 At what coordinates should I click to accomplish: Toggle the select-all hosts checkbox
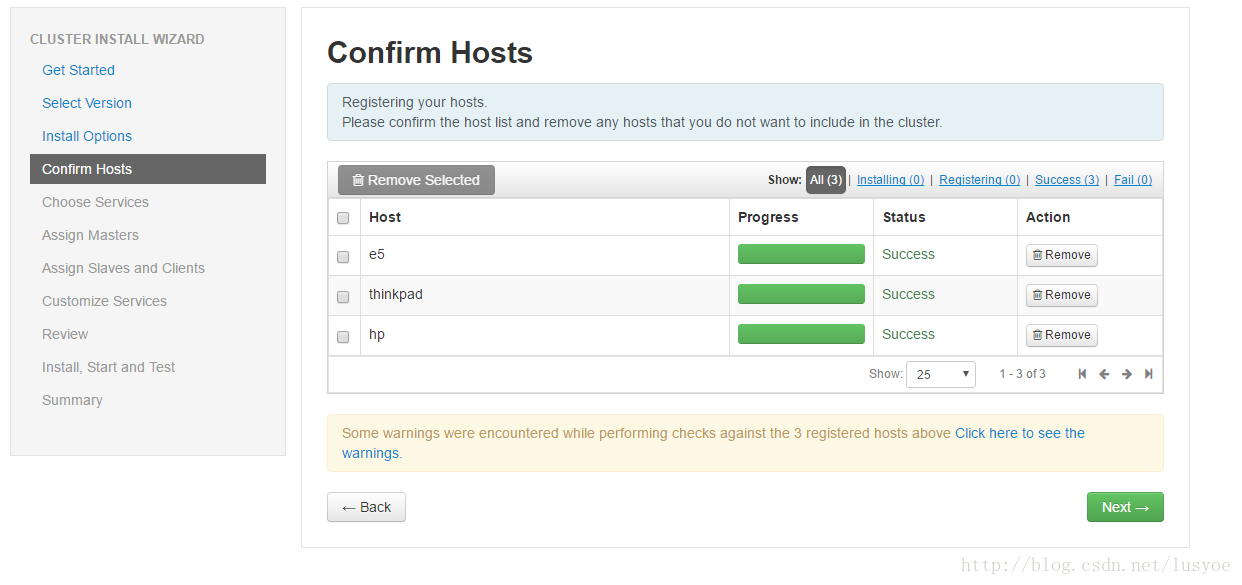[343, 218]
